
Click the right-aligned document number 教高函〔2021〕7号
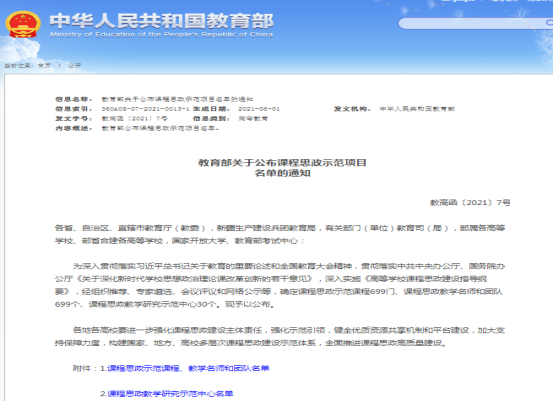[x=470, y=203]
